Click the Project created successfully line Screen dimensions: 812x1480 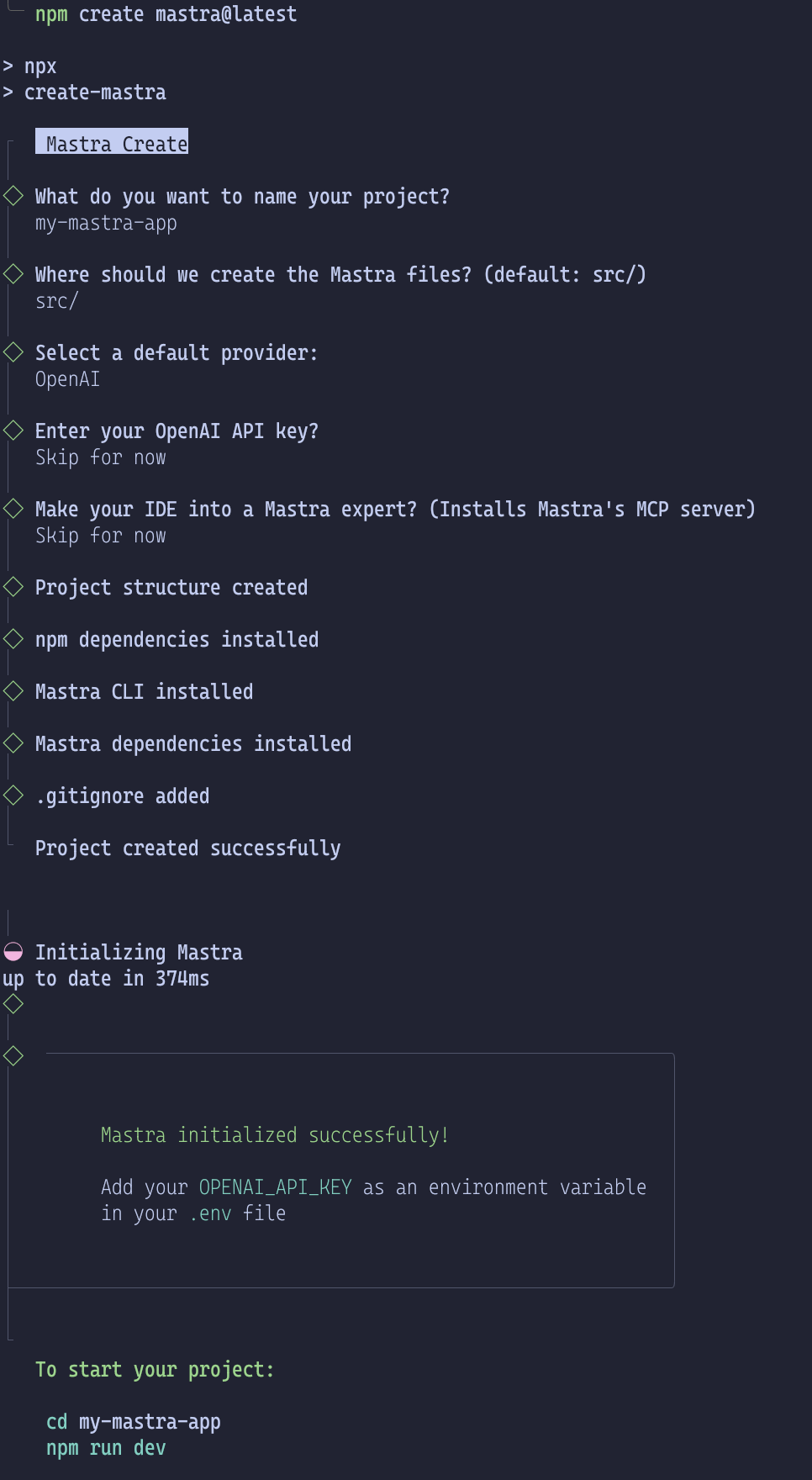[187, 848]
